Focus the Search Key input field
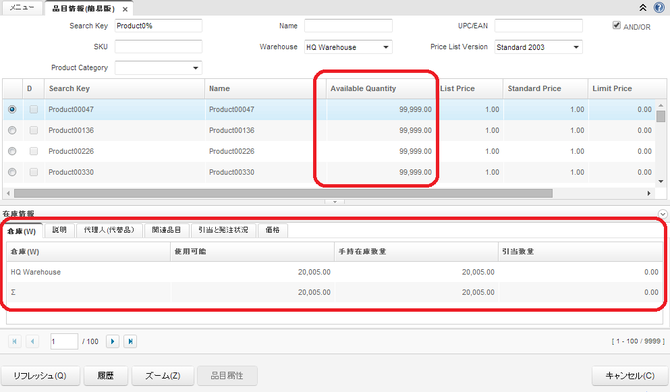The height and width of the screenshot is (392, 670). 159,26
